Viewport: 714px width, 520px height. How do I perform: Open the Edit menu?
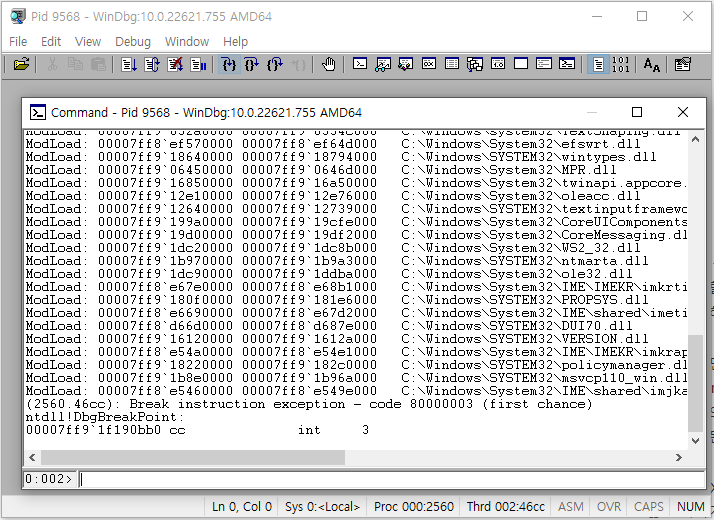51,41
